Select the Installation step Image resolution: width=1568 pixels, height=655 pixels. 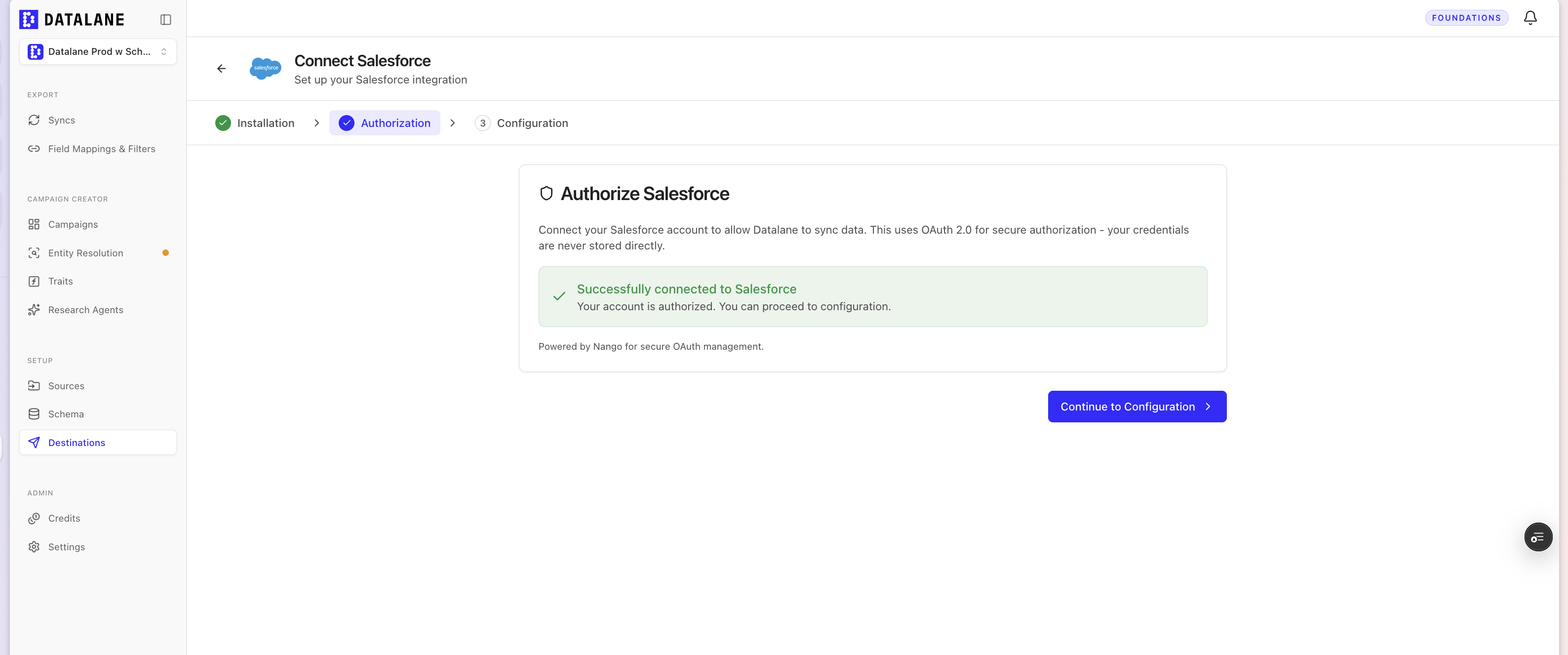255,123
